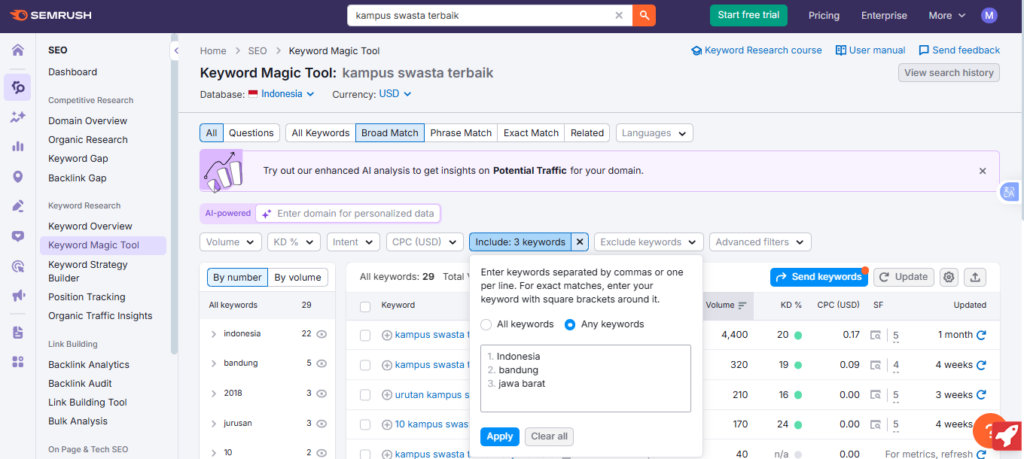Viewport: 1024px width, 459px height.
Task: Clear the search box text
Action: (619, 16)
